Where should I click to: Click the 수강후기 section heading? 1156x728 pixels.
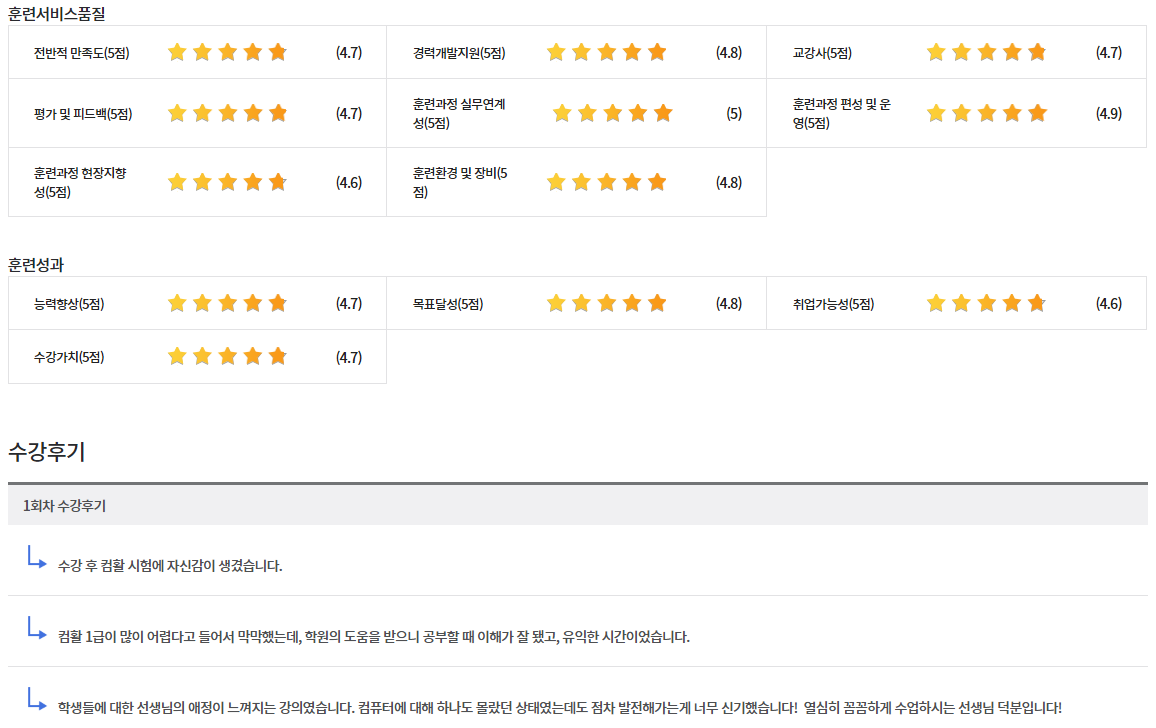click(47, 452)
